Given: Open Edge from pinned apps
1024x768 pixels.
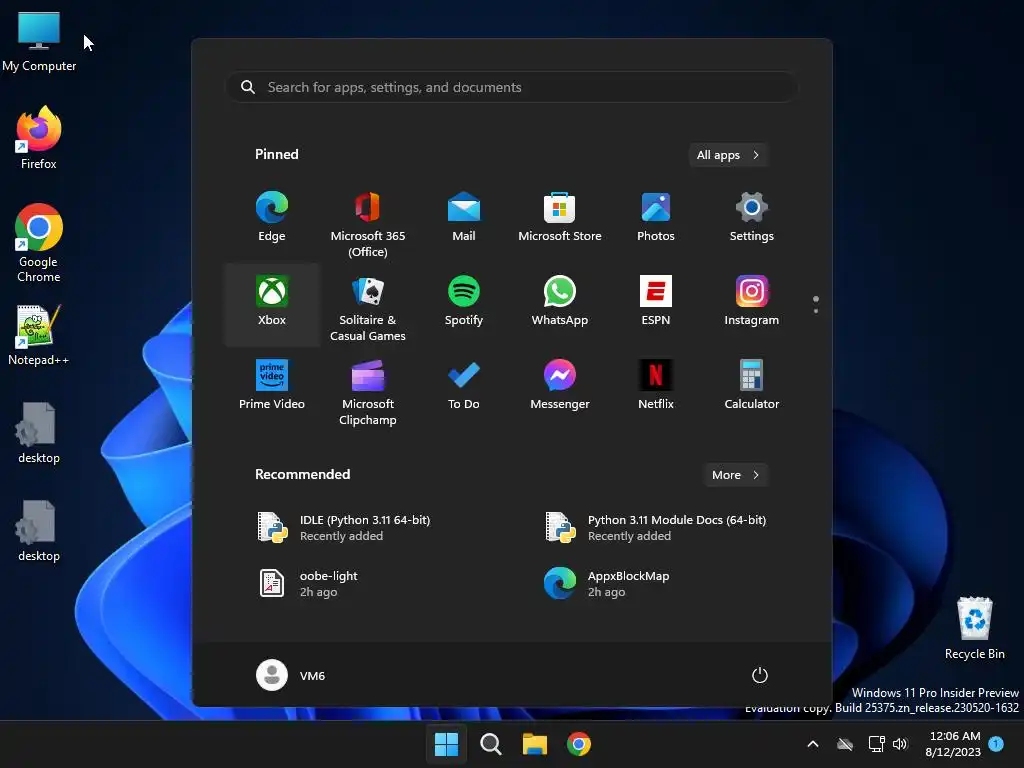Looking at the screenshot, I should click(272, 217).
